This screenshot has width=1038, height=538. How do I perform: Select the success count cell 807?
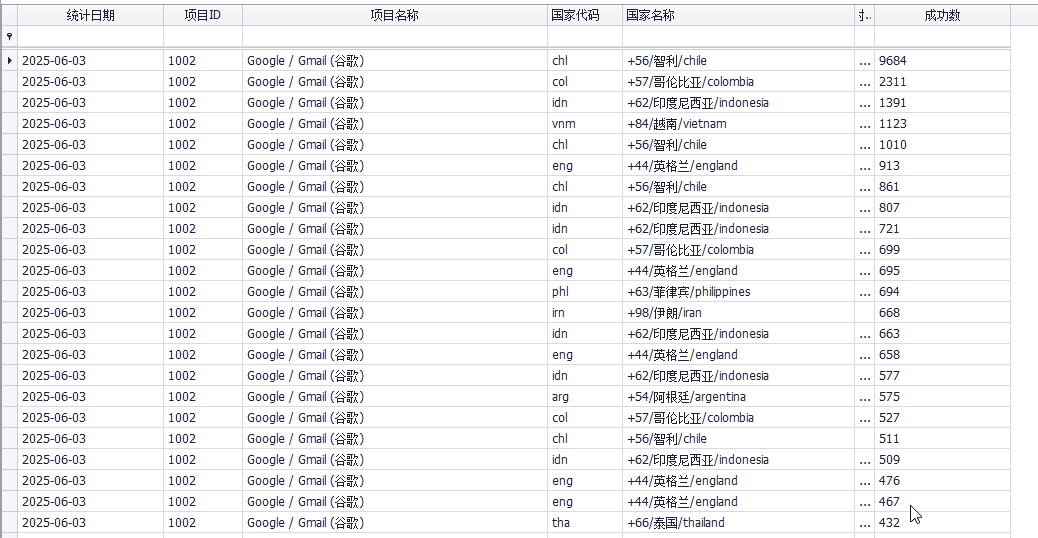pos(942,208)
